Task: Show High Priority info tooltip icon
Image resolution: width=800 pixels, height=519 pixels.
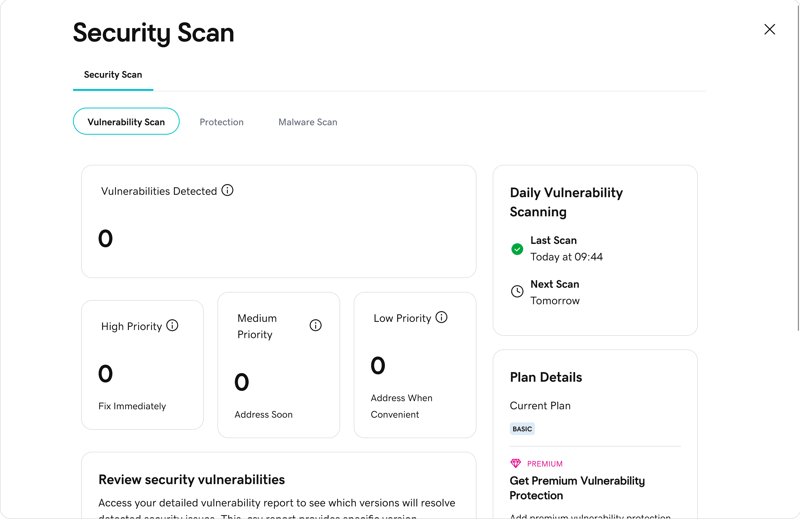Action: 172,326
